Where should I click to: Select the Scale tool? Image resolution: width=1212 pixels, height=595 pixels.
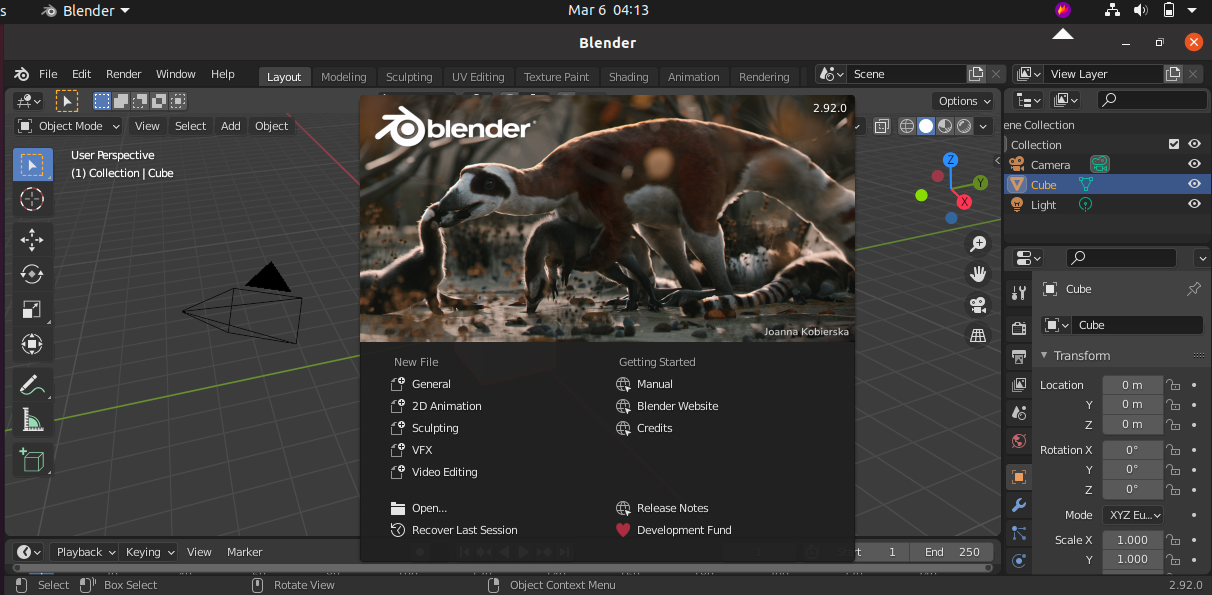[x=32, y=310]
